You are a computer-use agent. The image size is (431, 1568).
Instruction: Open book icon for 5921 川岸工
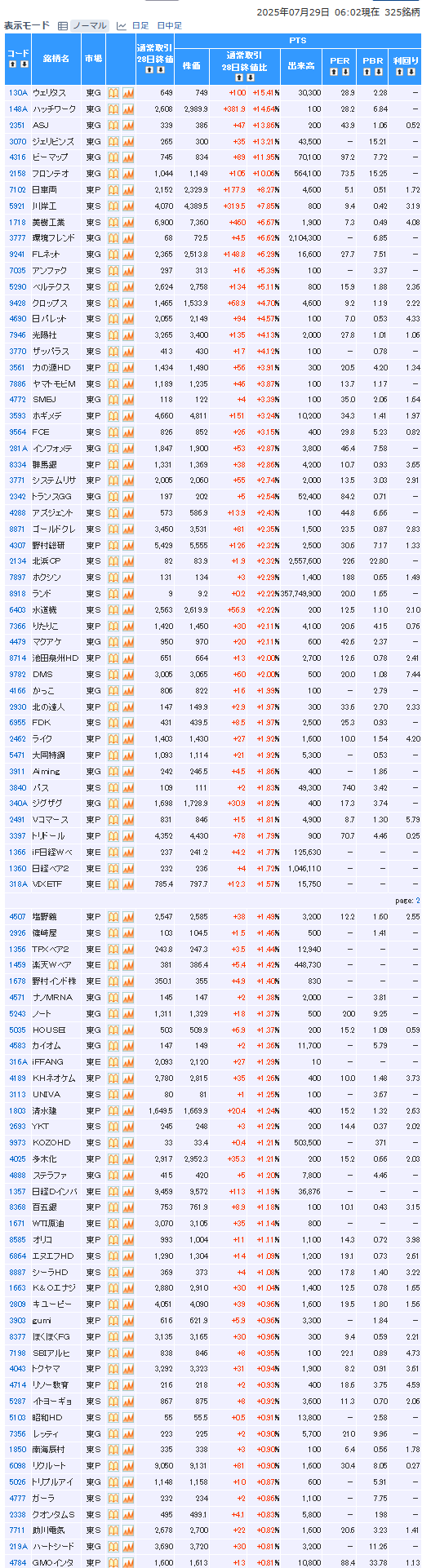pyautogui.click(x=113, y=206)
